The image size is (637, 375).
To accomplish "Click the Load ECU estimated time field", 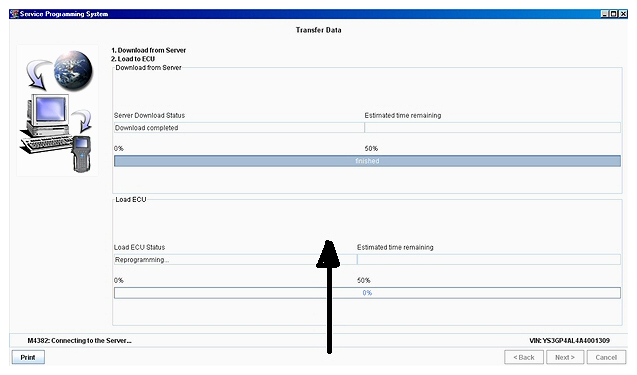I will coord(489,260).
